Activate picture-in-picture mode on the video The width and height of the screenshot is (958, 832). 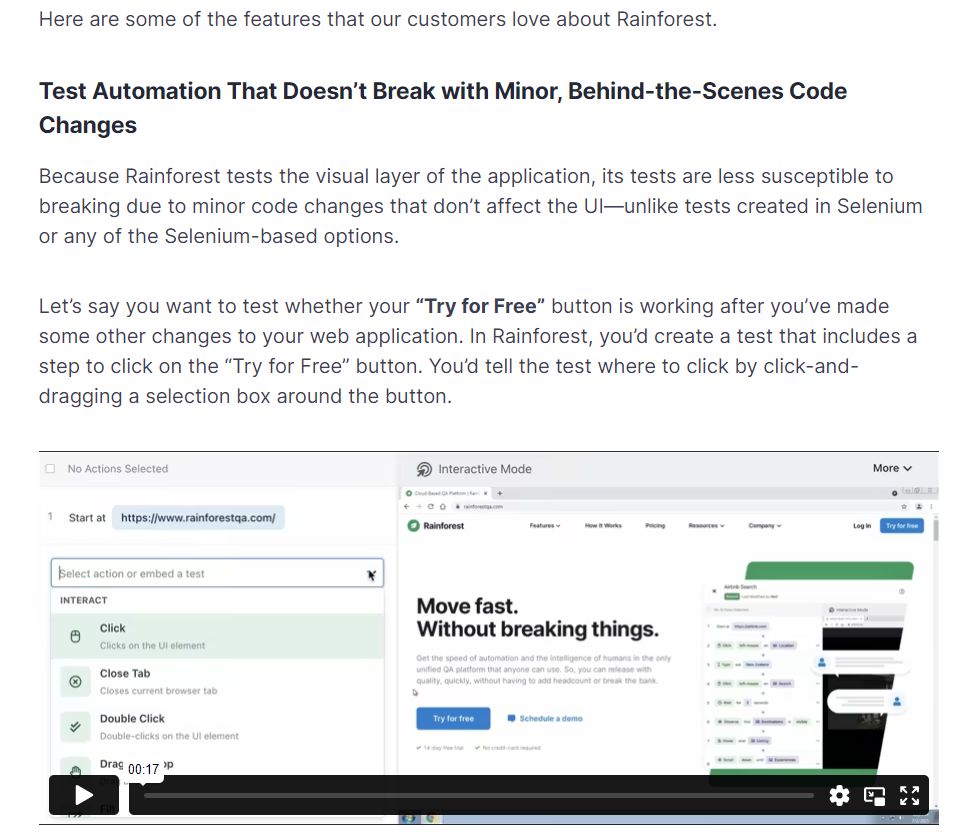[x=875, y=795]
